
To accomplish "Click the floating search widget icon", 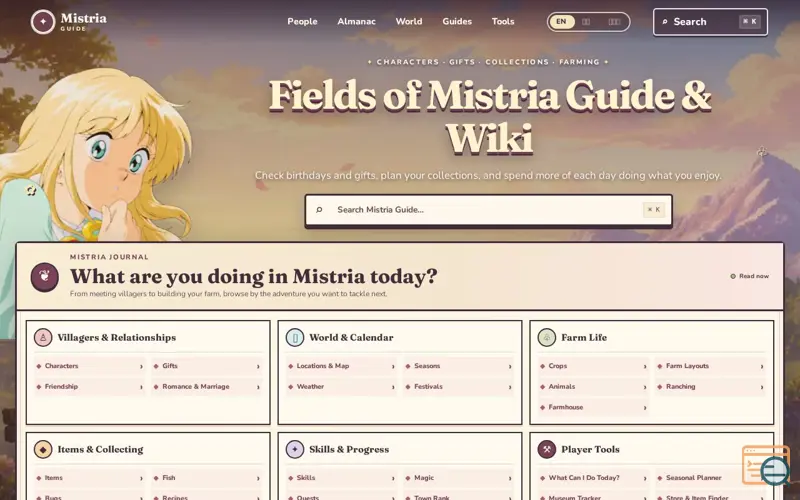I will [x=766, y=465].
